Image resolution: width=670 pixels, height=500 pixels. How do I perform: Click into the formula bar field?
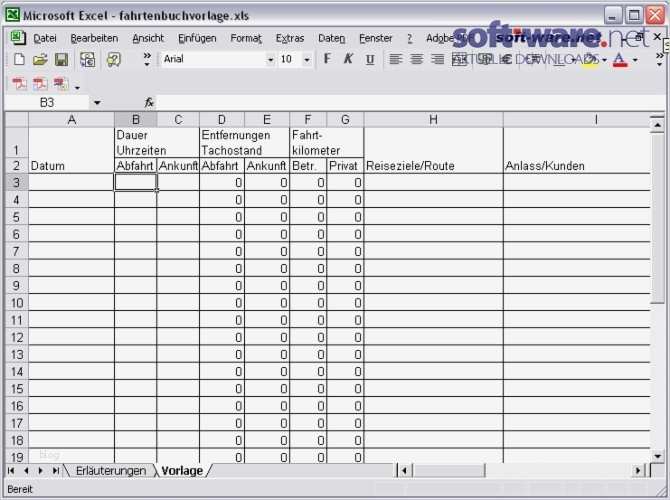410,103
